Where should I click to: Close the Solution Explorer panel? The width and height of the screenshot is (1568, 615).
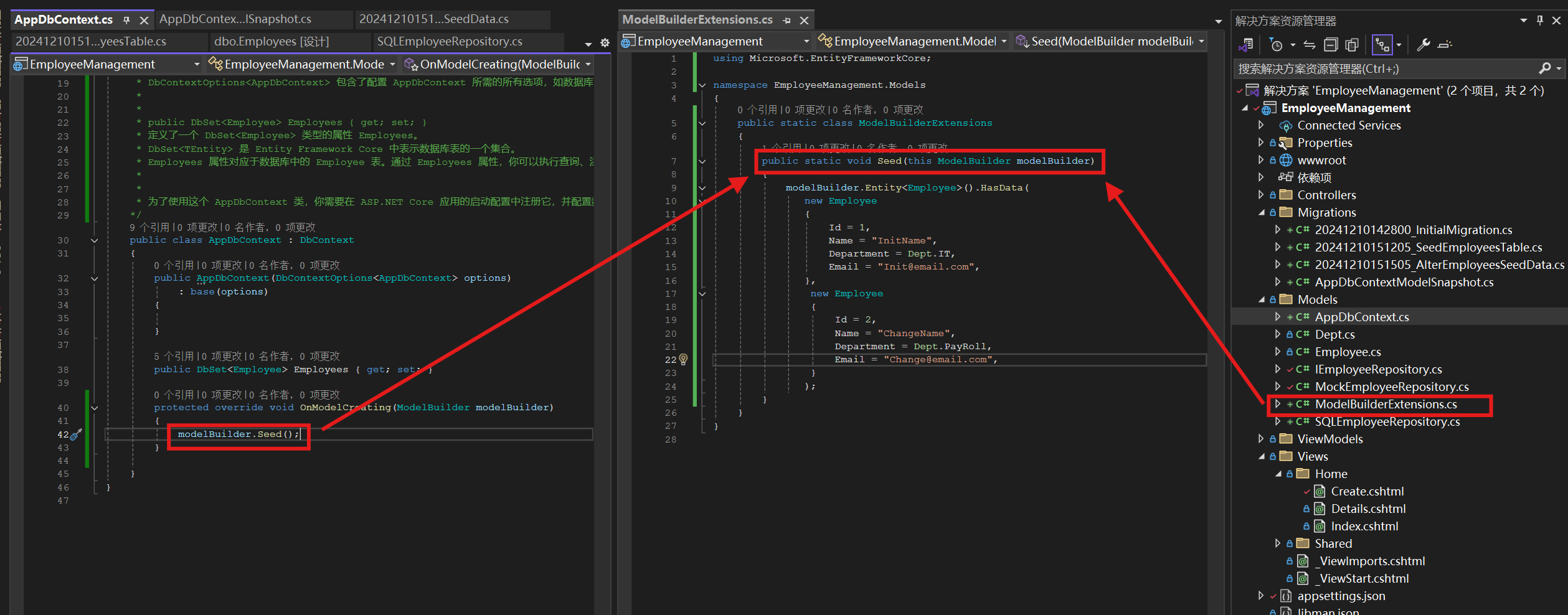click(1556, 20)
